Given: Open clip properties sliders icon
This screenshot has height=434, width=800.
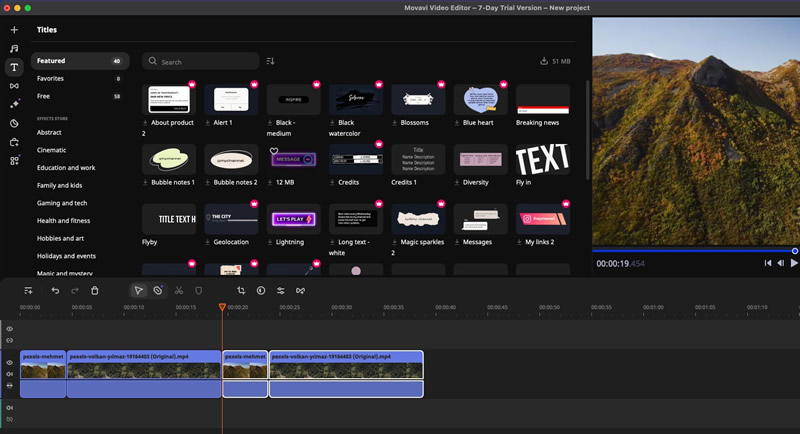Looking at the screenshot, I should tap(281, 291).
